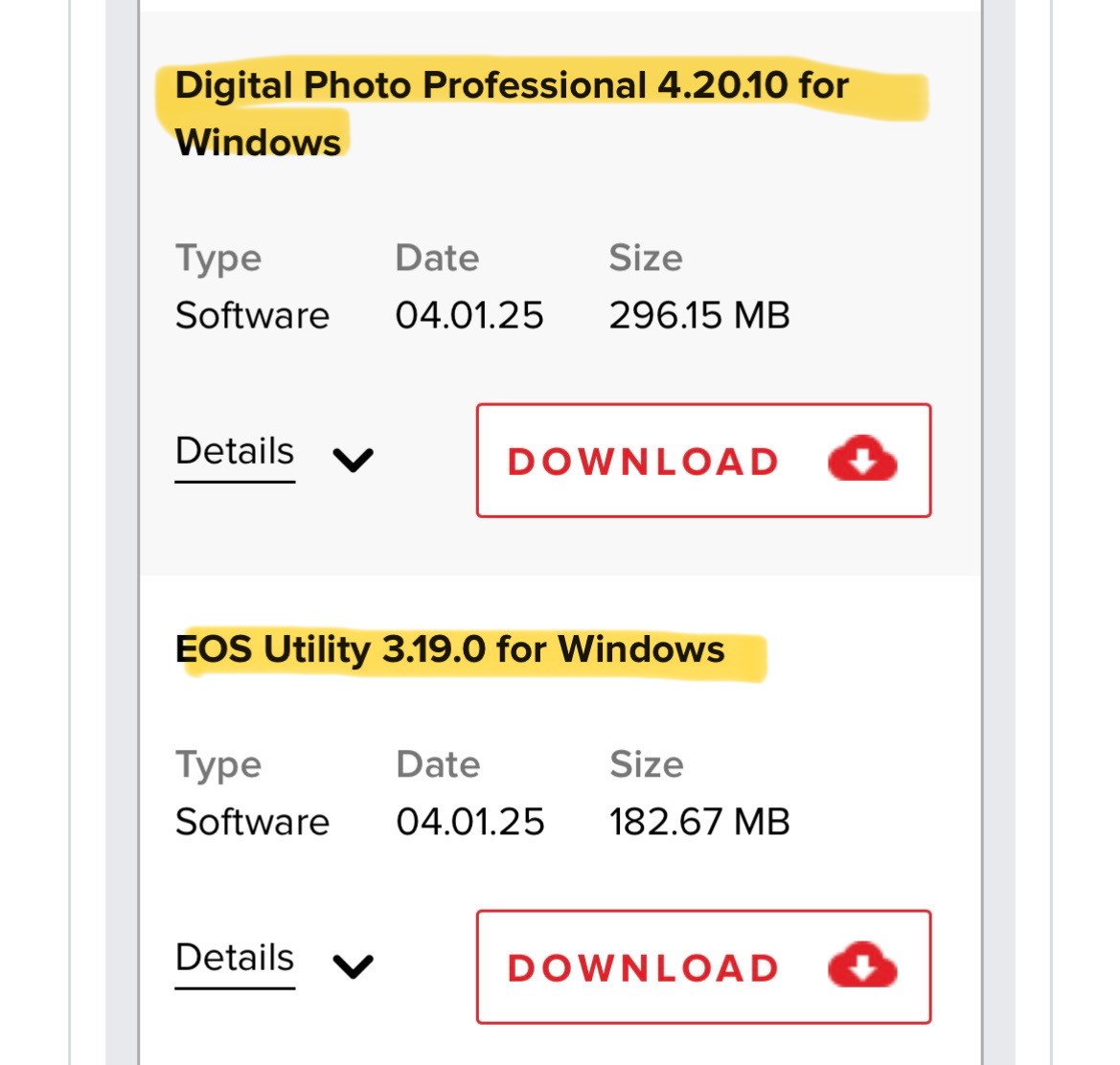1120x1065 pixels.
Task: Select the Type column label under Digital Photo Professional
Action: [x=218, y=258]
